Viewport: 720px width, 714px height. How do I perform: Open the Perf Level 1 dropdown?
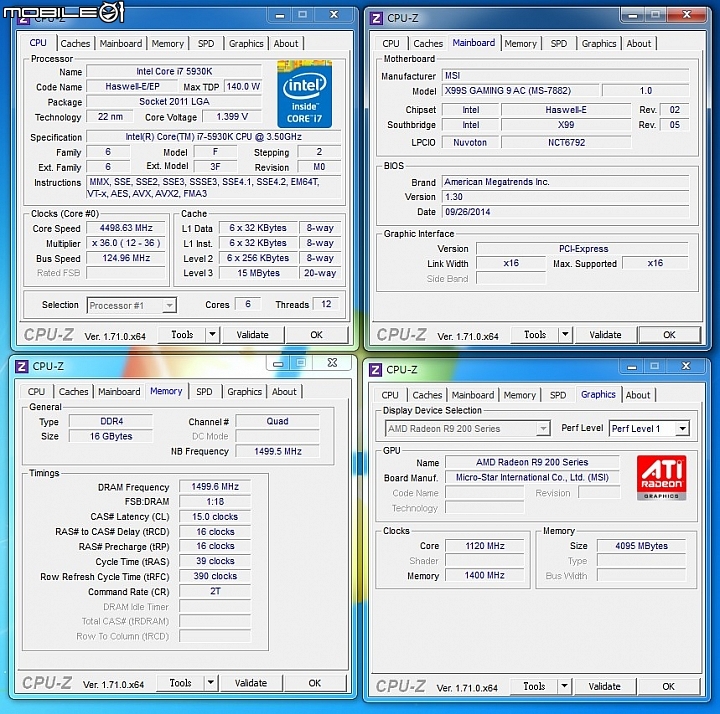click(x=683, y=429)
